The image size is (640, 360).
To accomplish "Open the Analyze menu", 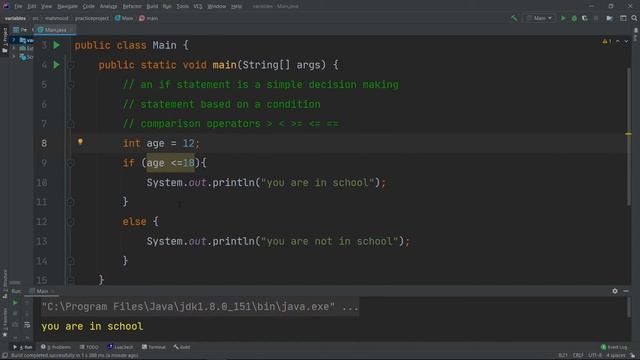I will (109, 6).
